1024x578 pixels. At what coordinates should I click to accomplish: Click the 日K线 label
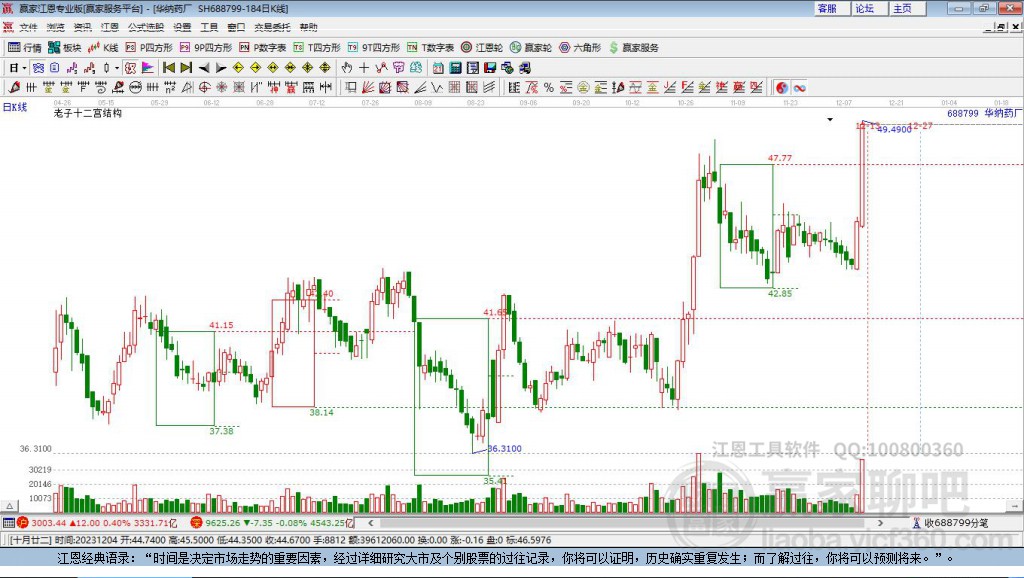pos(15,108)
